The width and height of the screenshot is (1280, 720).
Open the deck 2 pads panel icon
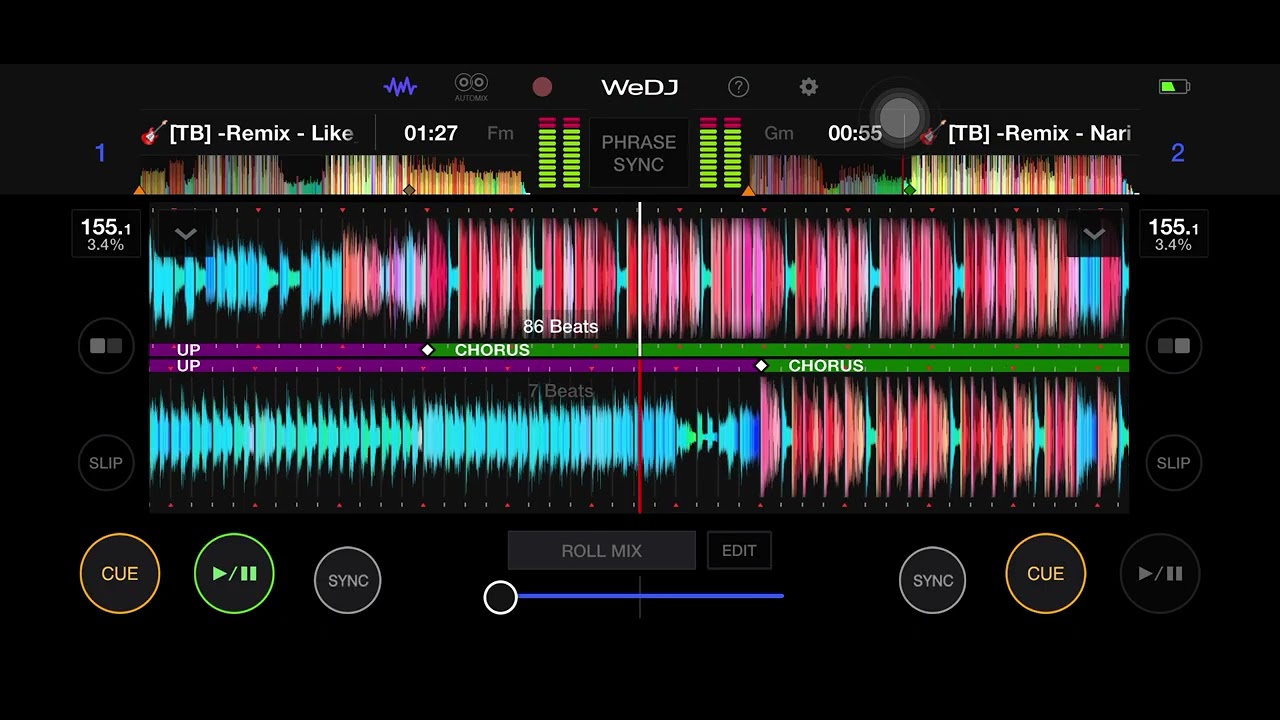pos(1173,346)
